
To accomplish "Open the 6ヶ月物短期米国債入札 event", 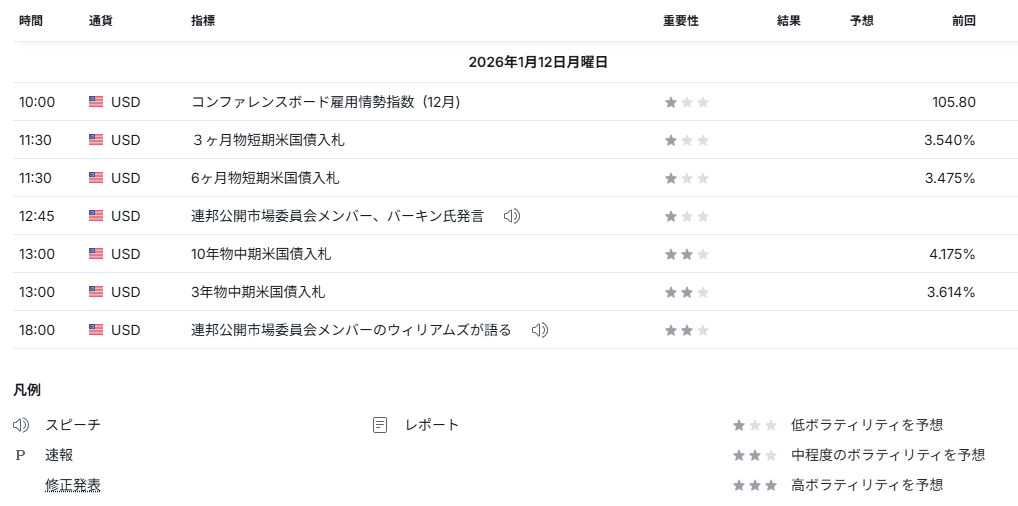I will coord(265,178).
